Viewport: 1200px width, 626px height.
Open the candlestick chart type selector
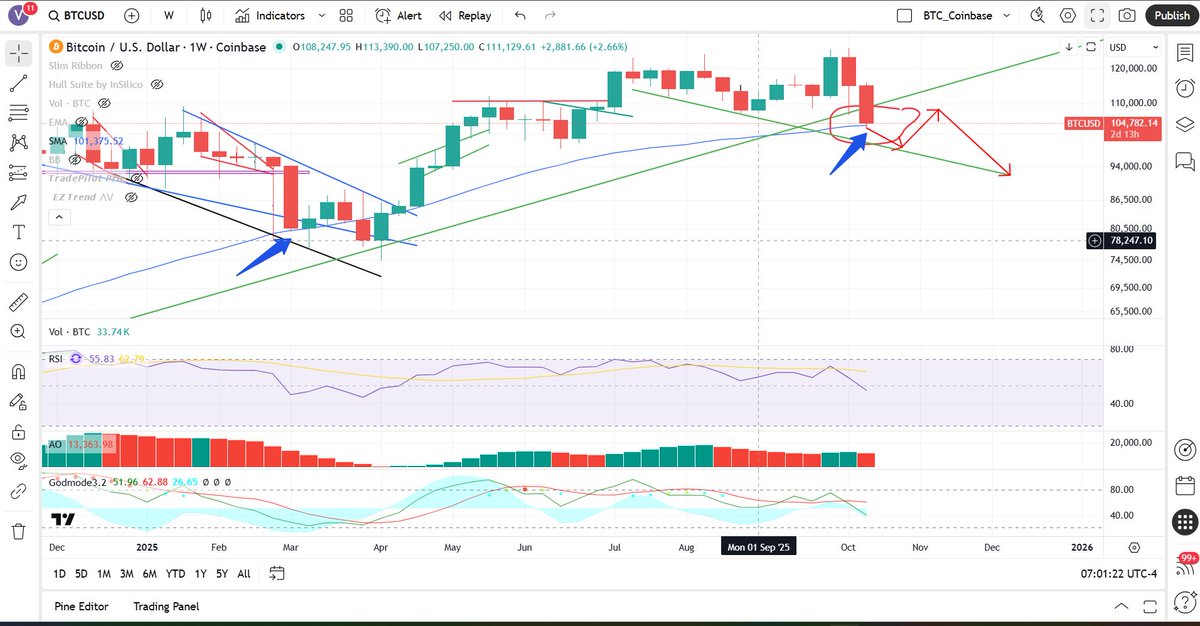206,16
